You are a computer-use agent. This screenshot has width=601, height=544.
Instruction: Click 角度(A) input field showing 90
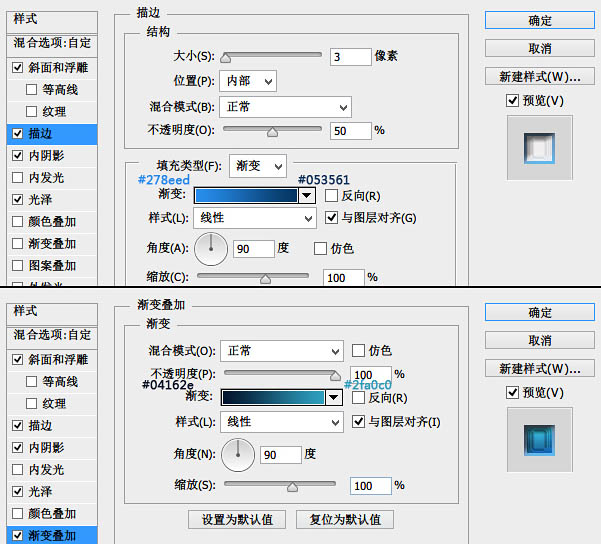[x=254, y=249]
